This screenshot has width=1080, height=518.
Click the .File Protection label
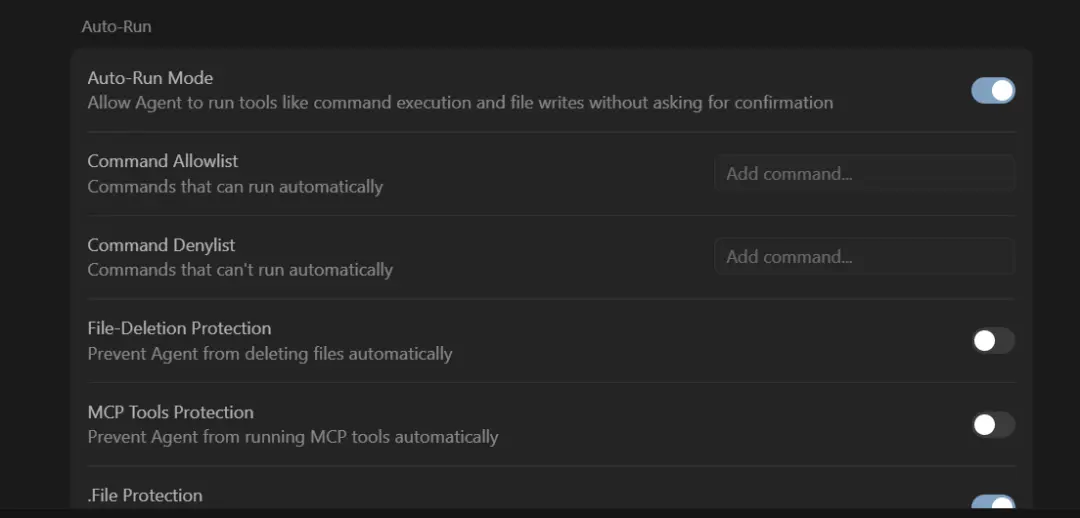[145, 495]
